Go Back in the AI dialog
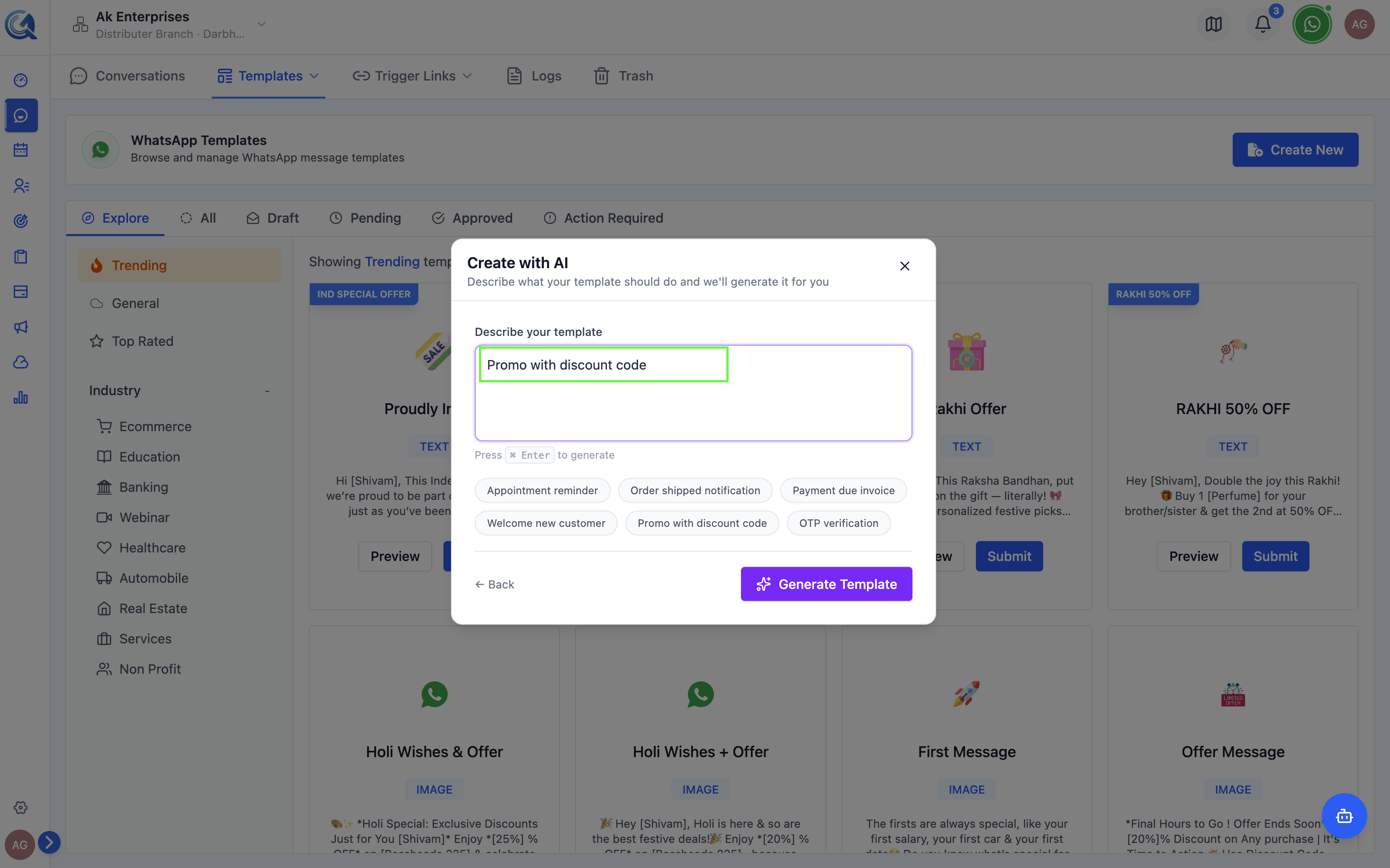The image size is (1390, 868). click(x=495, y=584)
